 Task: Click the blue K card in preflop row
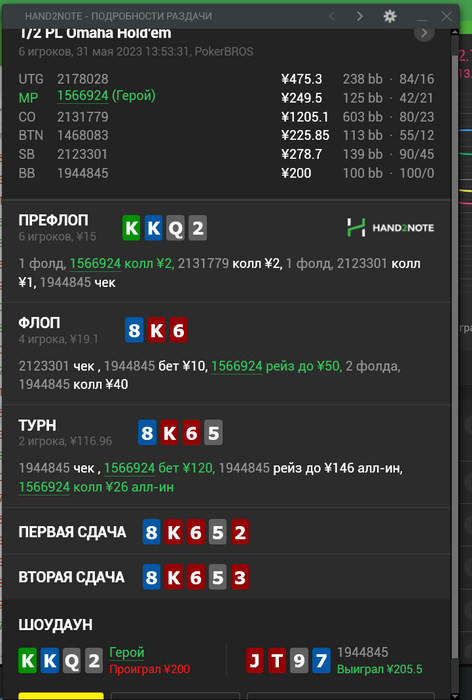tap(153, 228)
